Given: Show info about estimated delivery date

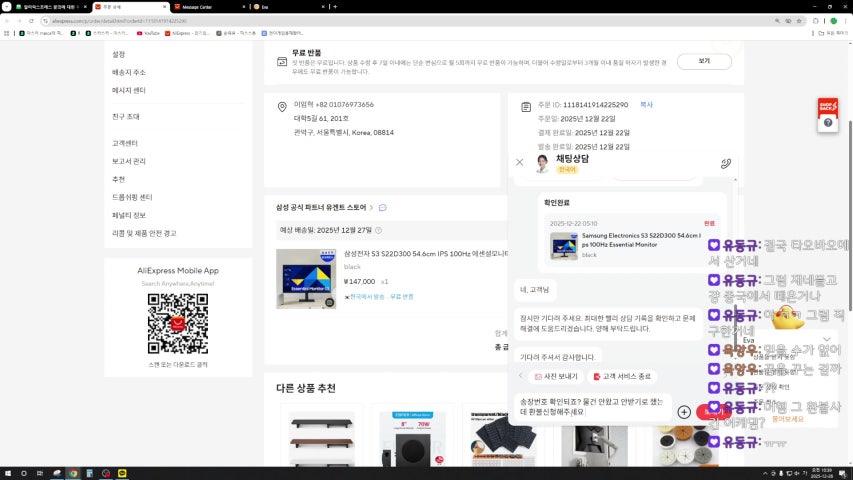Looking at the screenshot, I should click(x=379, y=230).
